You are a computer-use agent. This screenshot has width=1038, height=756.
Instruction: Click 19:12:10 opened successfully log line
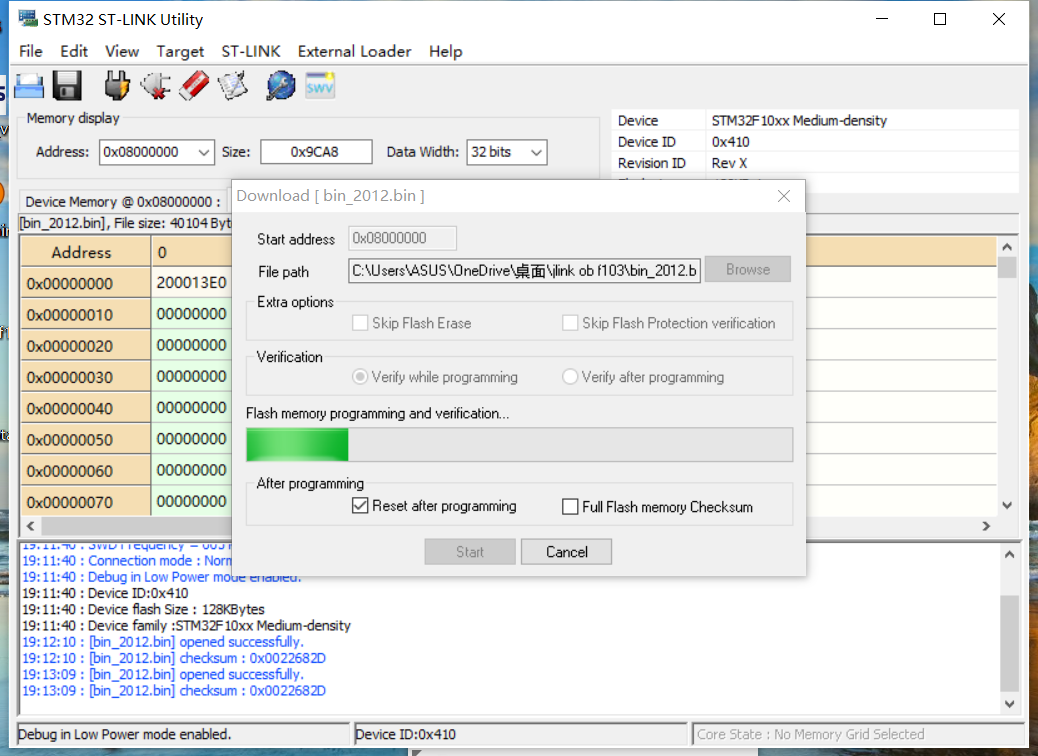163,642
